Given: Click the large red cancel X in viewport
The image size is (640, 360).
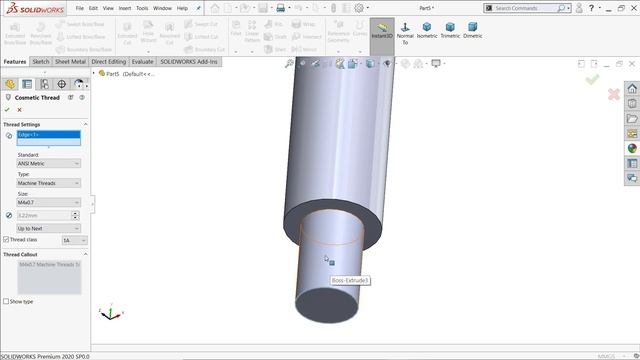Looking at the screenshot, I should [x=613, y=94].
